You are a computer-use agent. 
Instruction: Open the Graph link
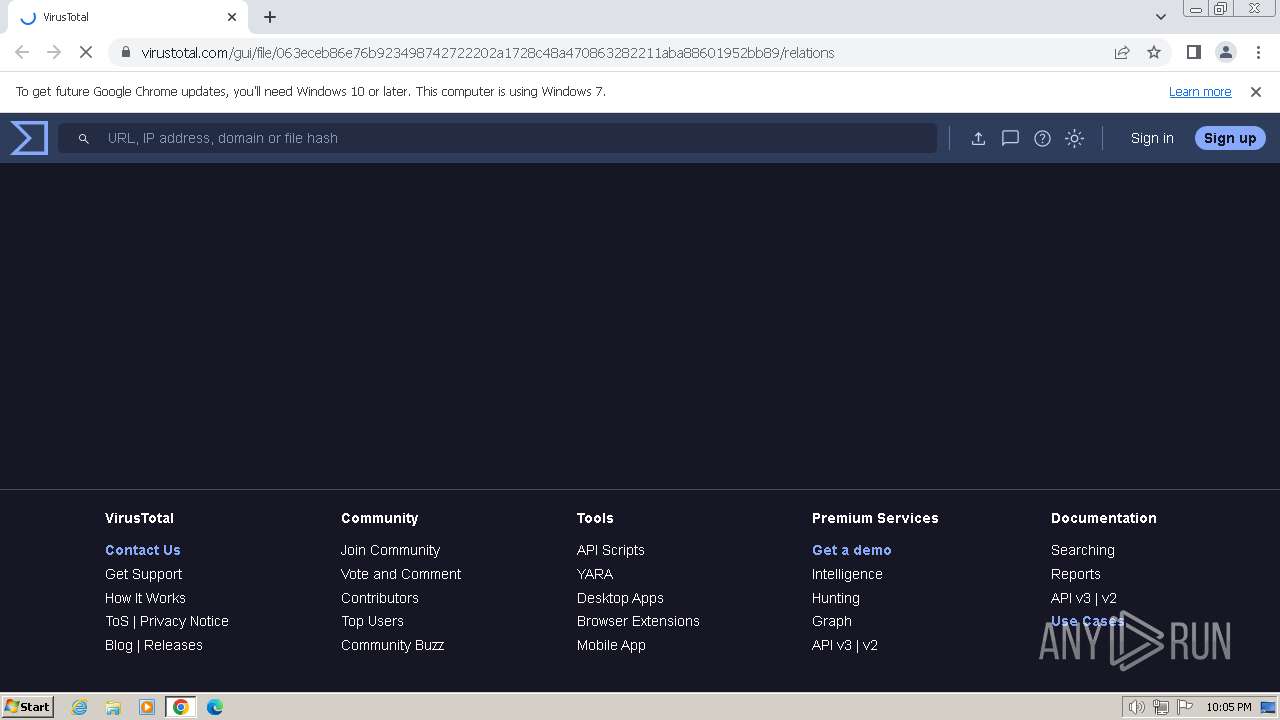tap(832, 621)
